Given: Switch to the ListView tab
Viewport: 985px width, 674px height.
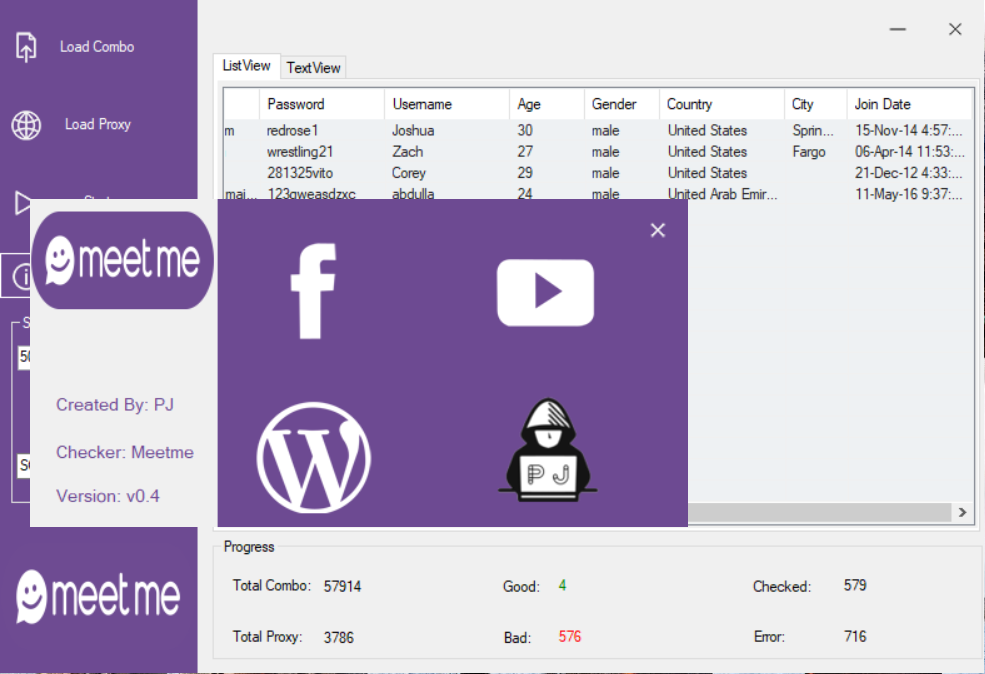Looking at the screenshot, I should click(x=246, y=66).
